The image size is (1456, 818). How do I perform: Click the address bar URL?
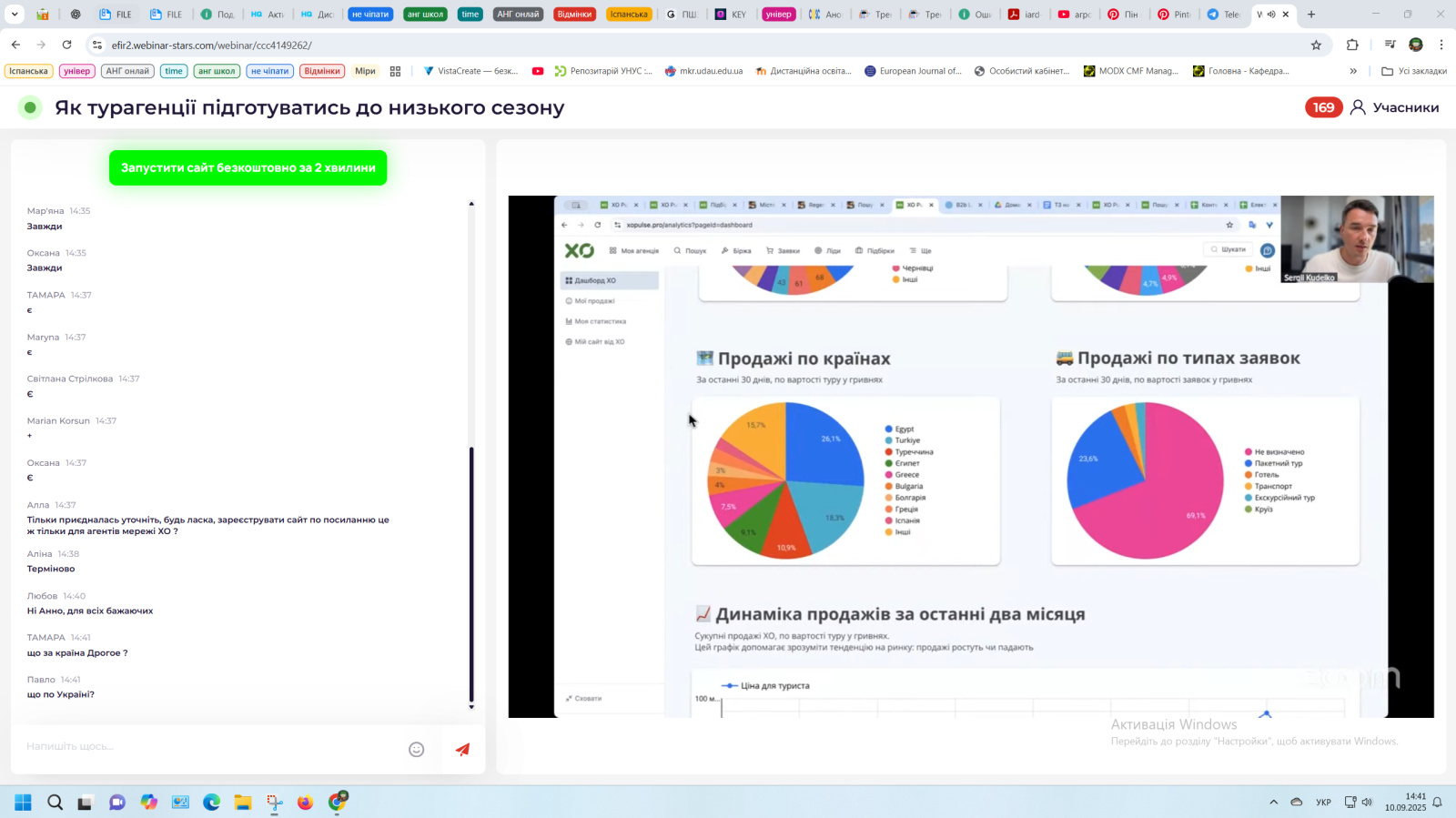(x=211, y=45)
